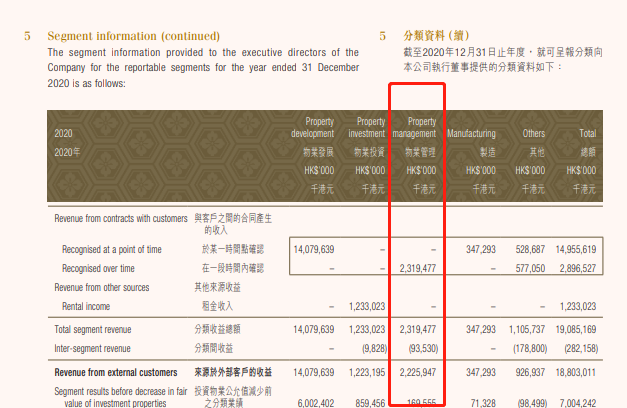Viewport: 627px width, 408px height.
Task: Click the "Inter-segment revenue" row label
Action: pyautogui.click(x=92, y=348)
